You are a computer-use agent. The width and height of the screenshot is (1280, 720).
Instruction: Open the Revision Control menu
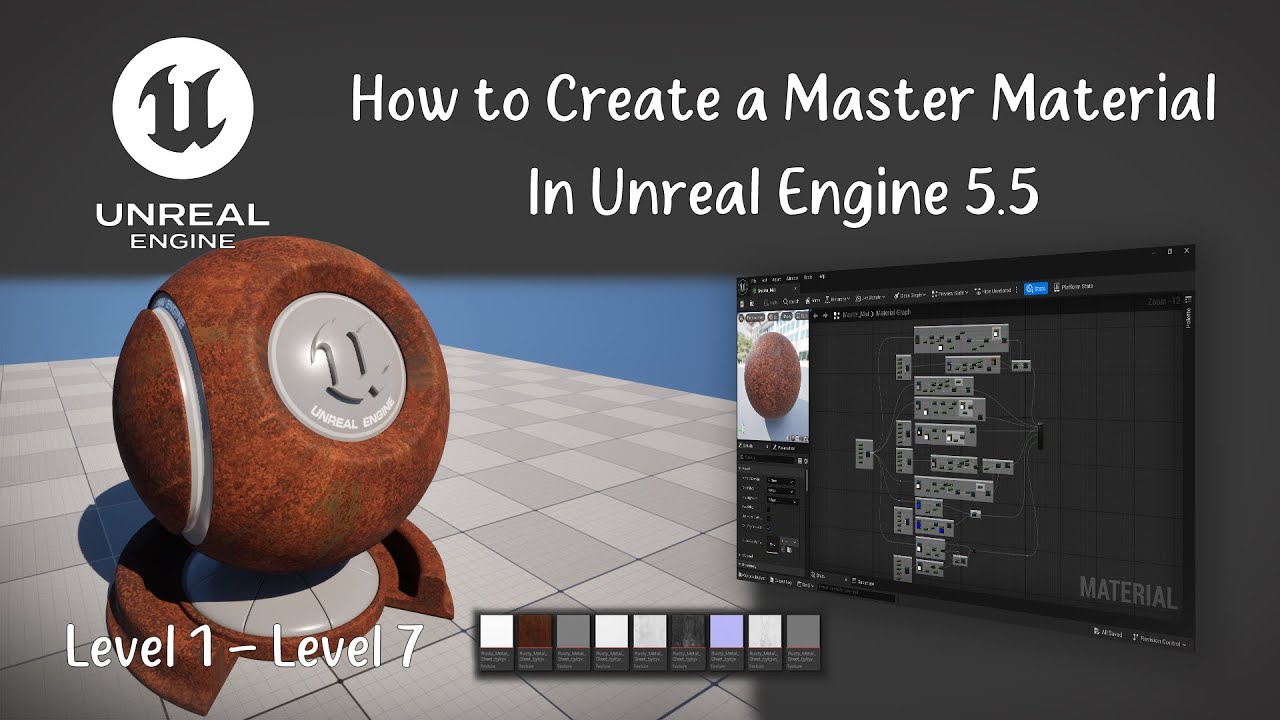click(1158, 641)
